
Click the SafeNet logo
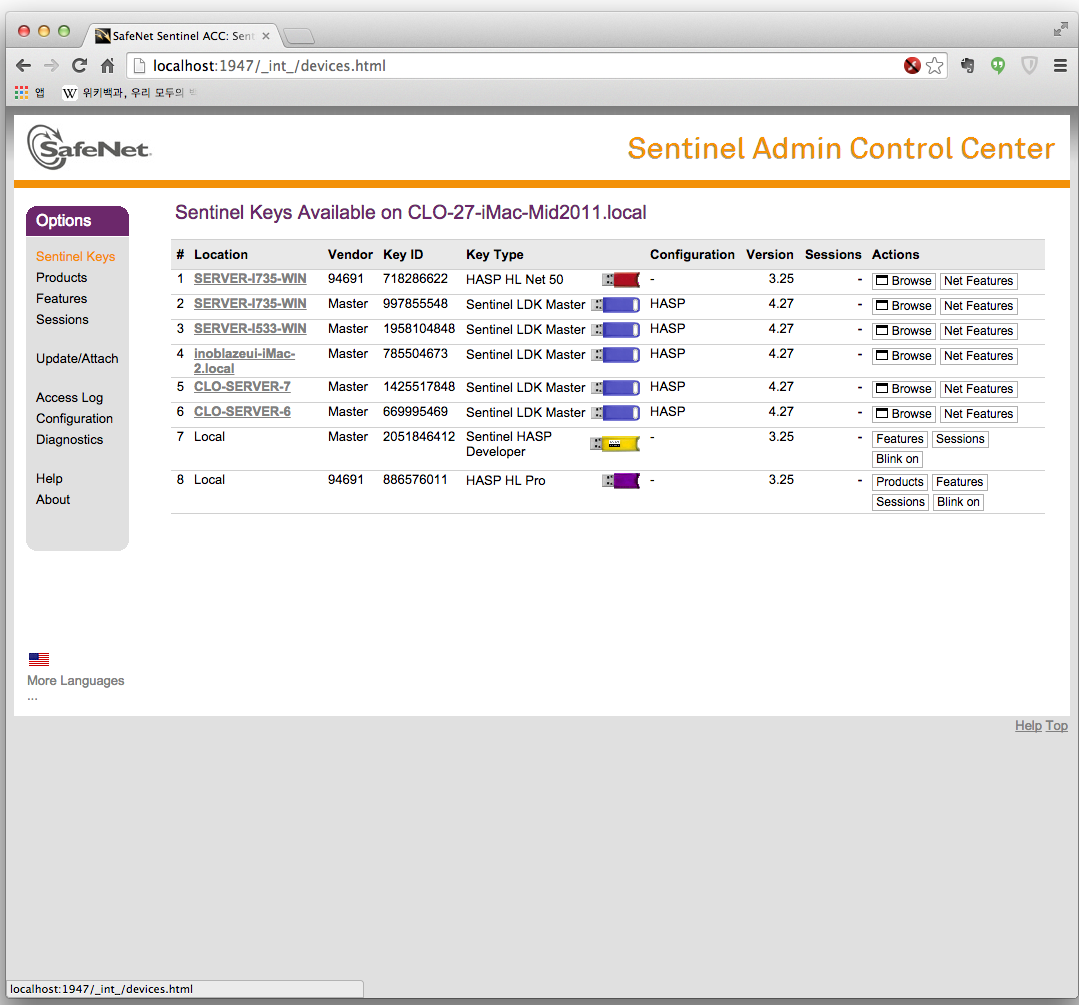(x=89, y=148)
